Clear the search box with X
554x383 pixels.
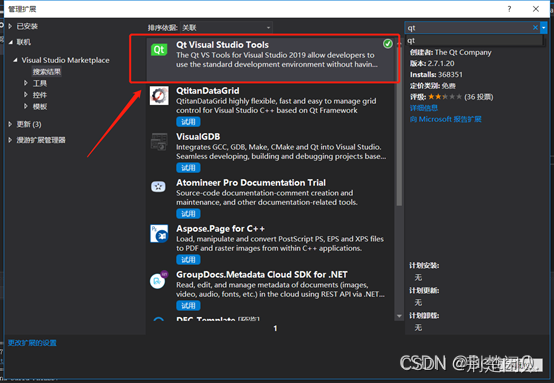pyautogui.click(x=535, y=28)
